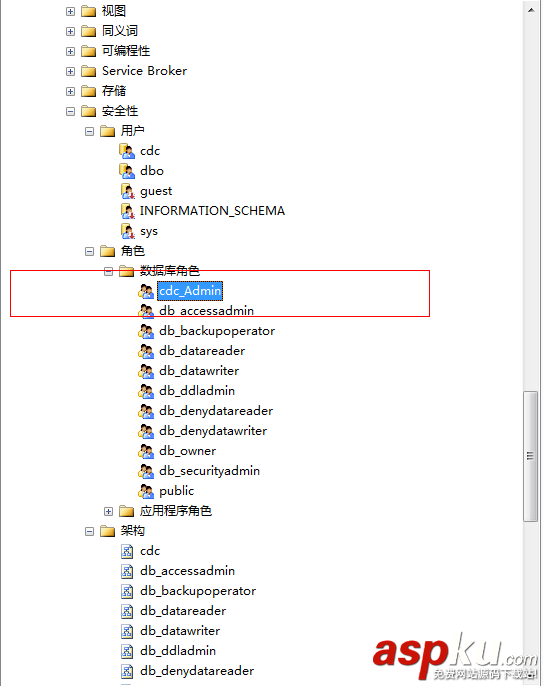Viewport: 543px width, 686px height.
Task: Click the db_denydatareader role icon
Action: [x=146, y=411]
